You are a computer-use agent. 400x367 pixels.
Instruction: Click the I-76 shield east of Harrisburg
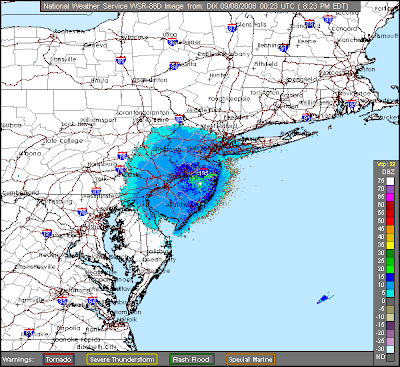click(x=120, y=170)
